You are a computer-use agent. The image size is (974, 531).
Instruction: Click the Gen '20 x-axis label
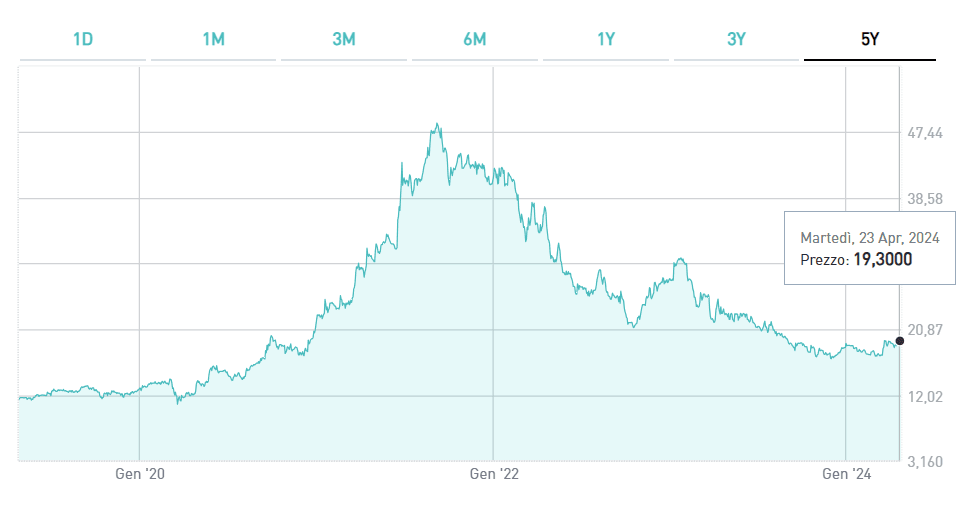click(139, 474)
